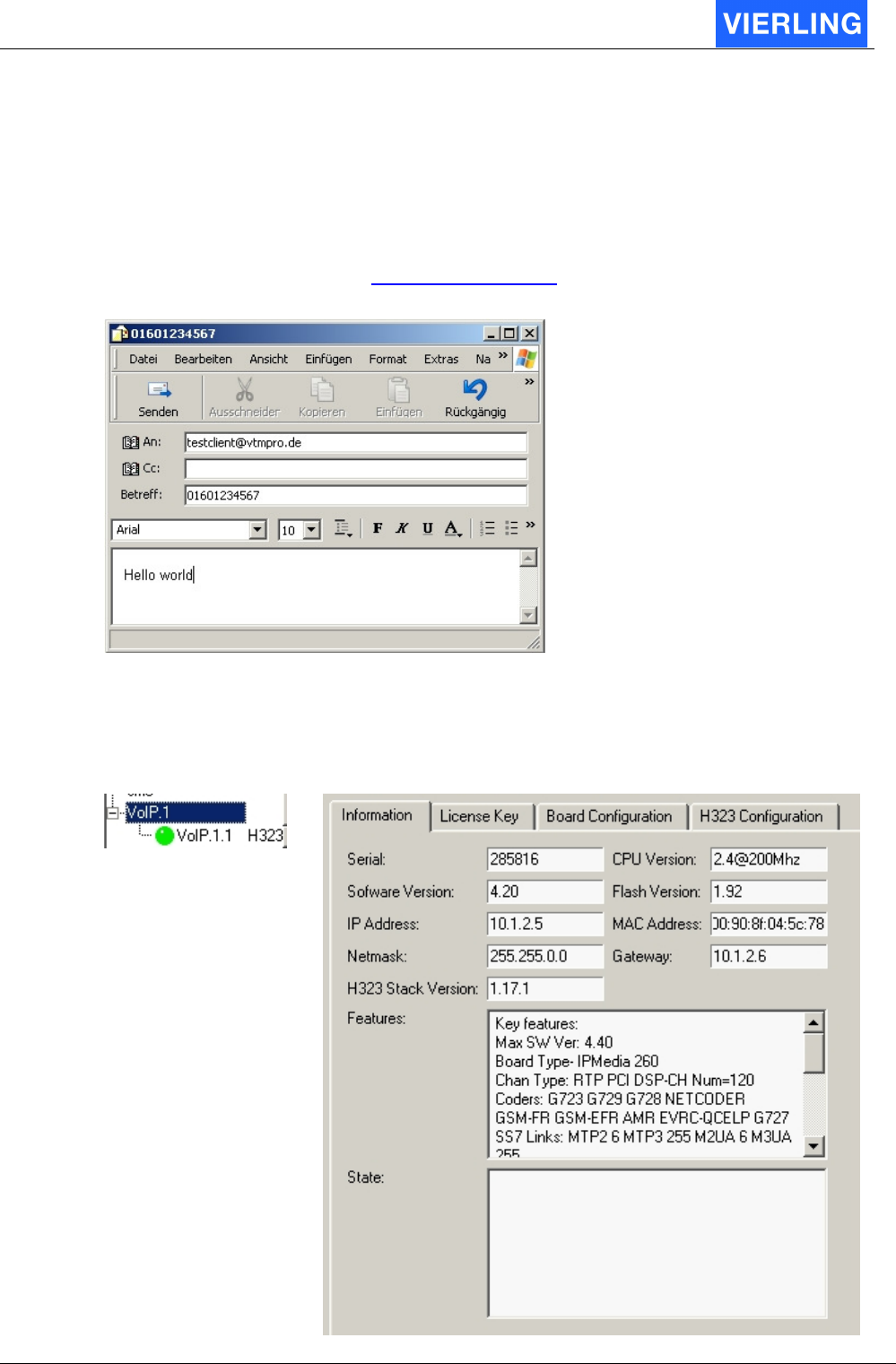Click the Serial field 285816
The image size is (896, 1364).
click(545, 859)
